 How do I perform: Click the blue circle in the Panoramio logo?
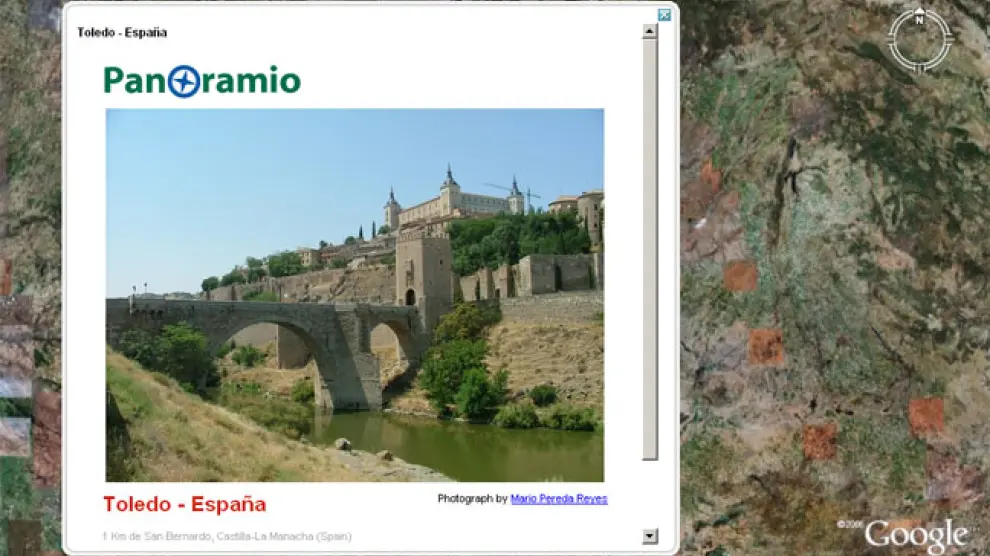pyautogui.click(x=183, y=81)
